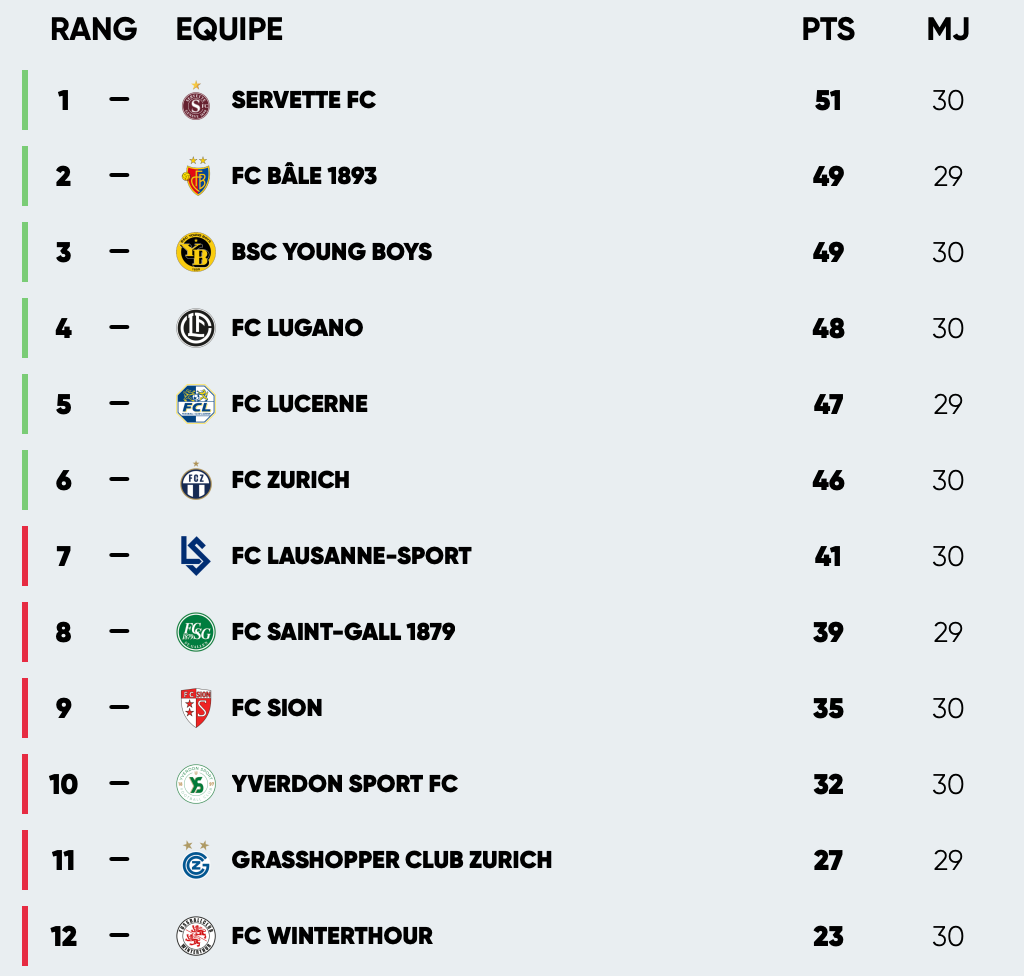
Task: Open the FC Lugano team name link
Action: (297, 328)
